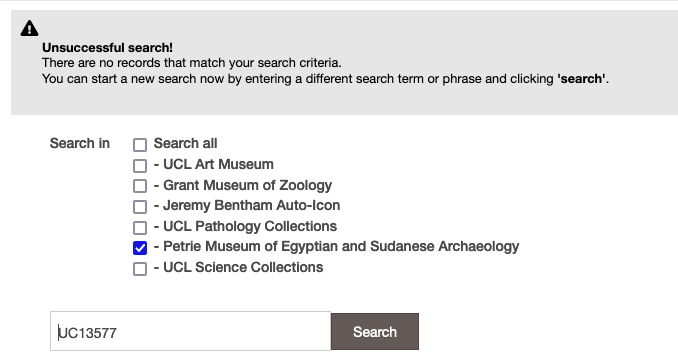Click the Search button

tap(375, 331)
